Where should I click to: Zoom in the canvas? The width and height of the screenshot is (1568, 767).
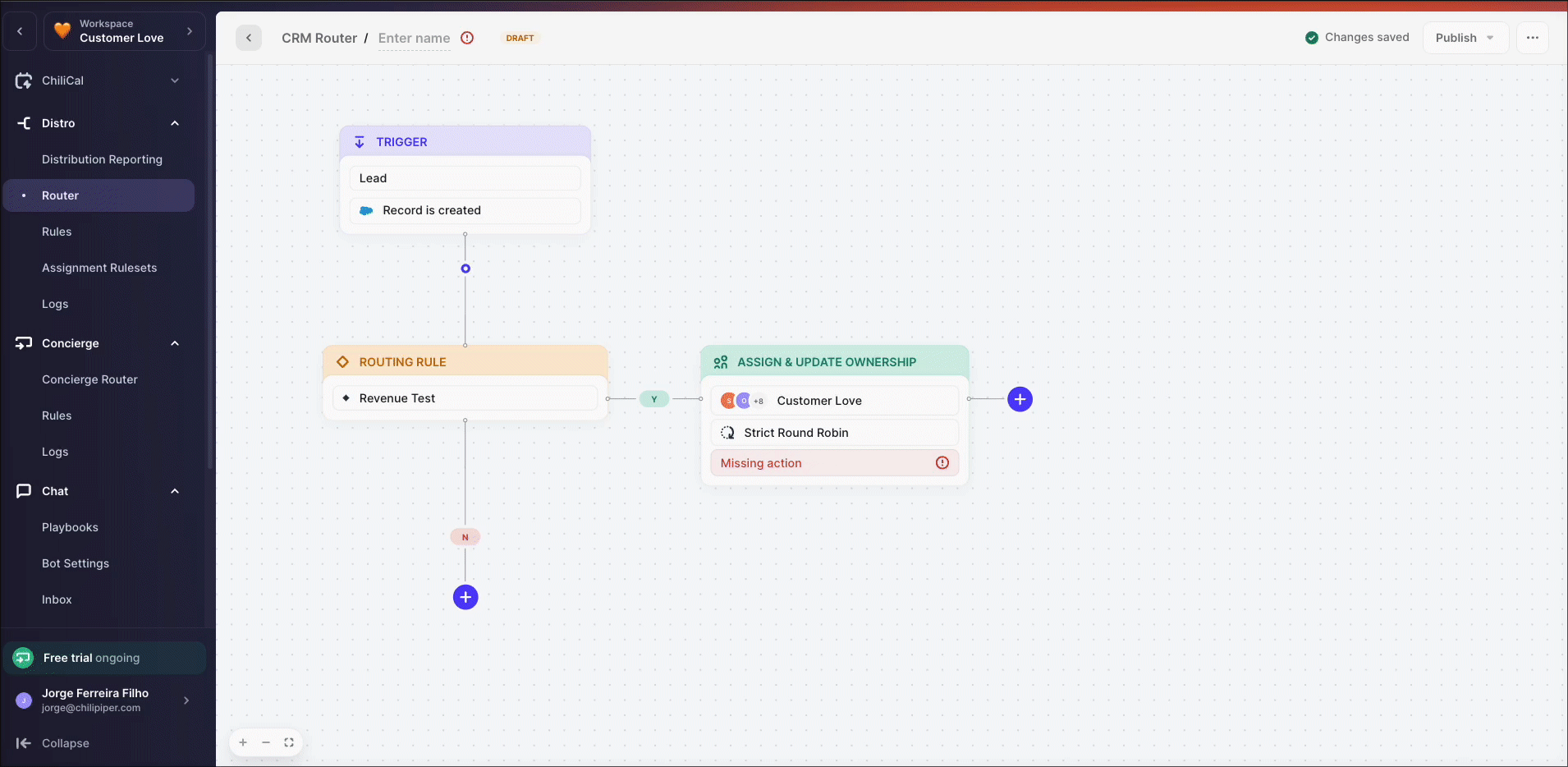point(243,742)
